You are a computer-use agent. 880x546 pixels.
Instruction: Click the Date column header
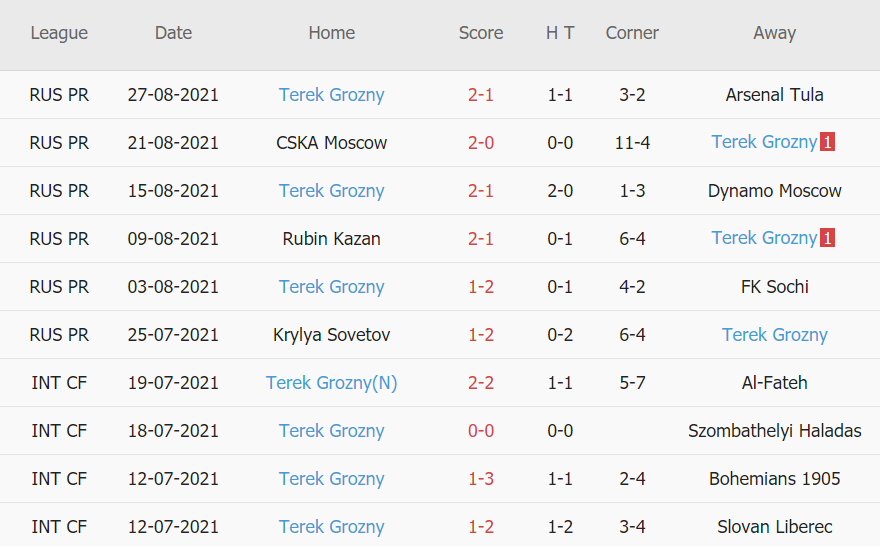click(x=173, y=33)
